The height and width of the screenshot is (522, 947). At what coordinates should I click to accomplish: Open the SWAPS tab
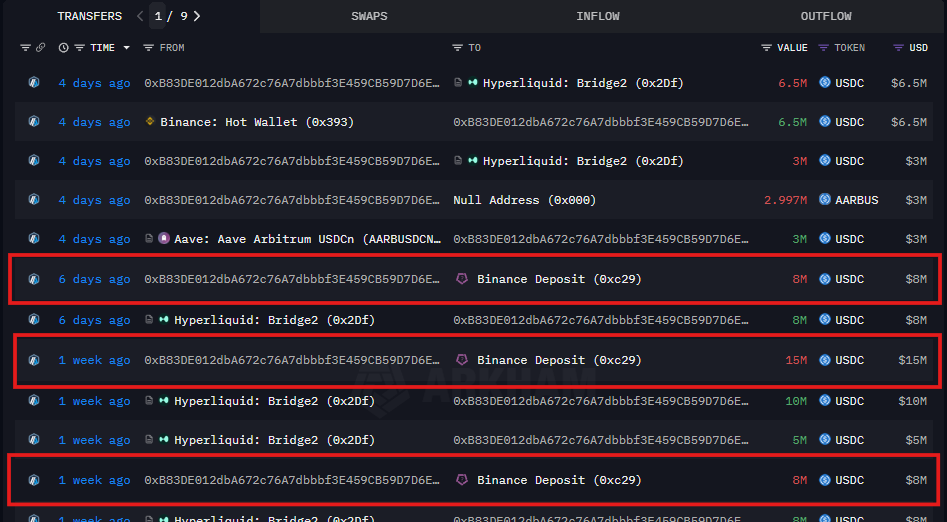pos(369,16)
